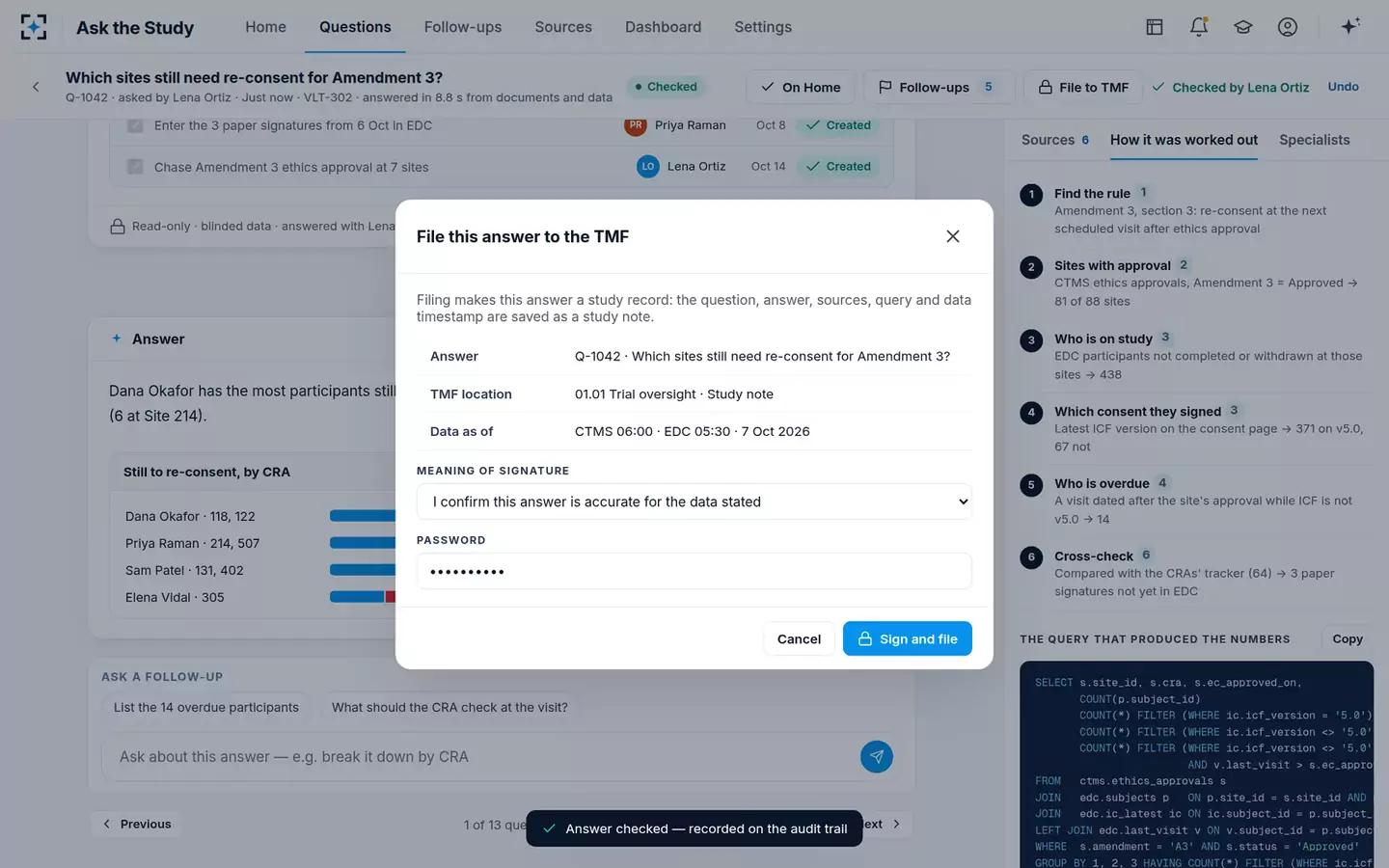This screenshot has height=868, width=1389.
Task: Open the layout panel icon in header
Action: 1154,27
